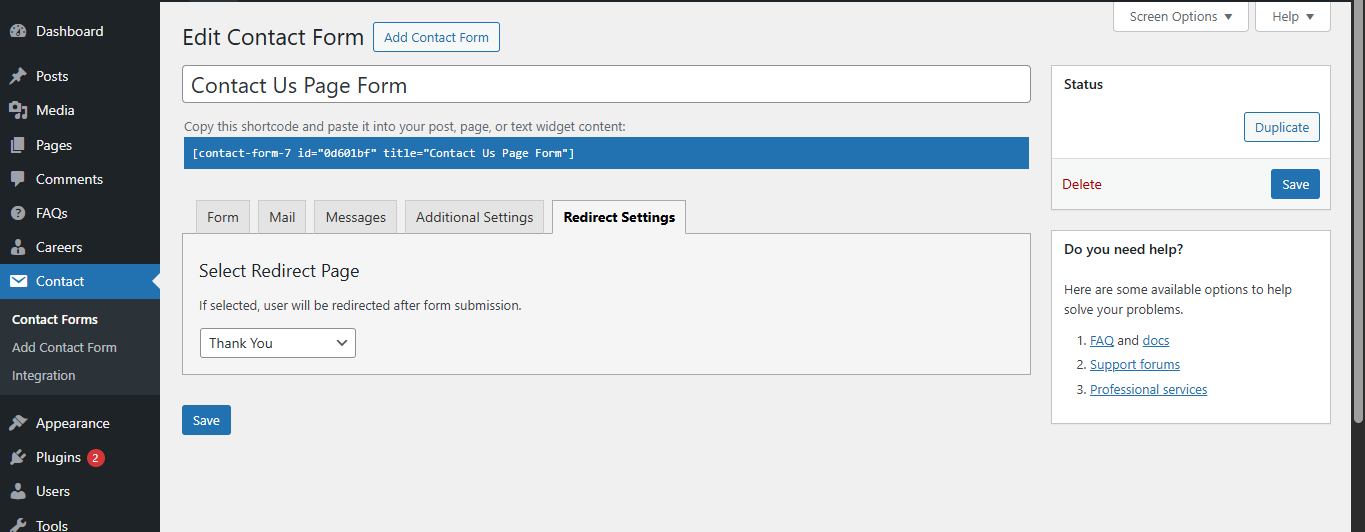Click the Comments speech bubble icon
This screenshot has width=1365, height=532.
(18, 179)
